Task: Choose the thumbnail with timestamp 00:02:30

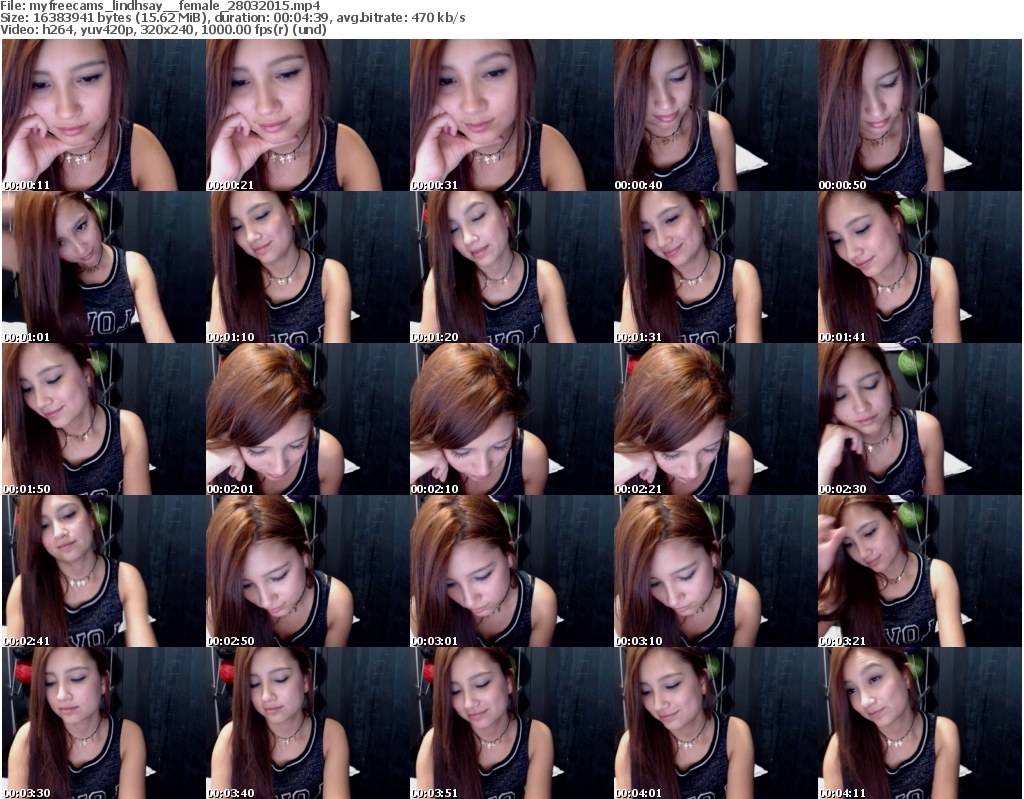Action: [x=920, y=419]
